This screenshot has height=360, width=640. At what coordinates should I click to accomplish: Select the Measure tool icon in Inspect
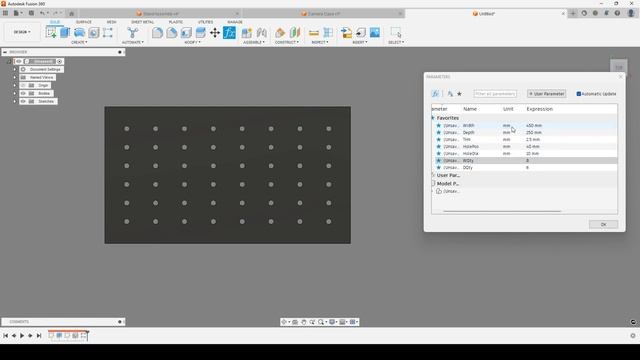click(314, 33)
